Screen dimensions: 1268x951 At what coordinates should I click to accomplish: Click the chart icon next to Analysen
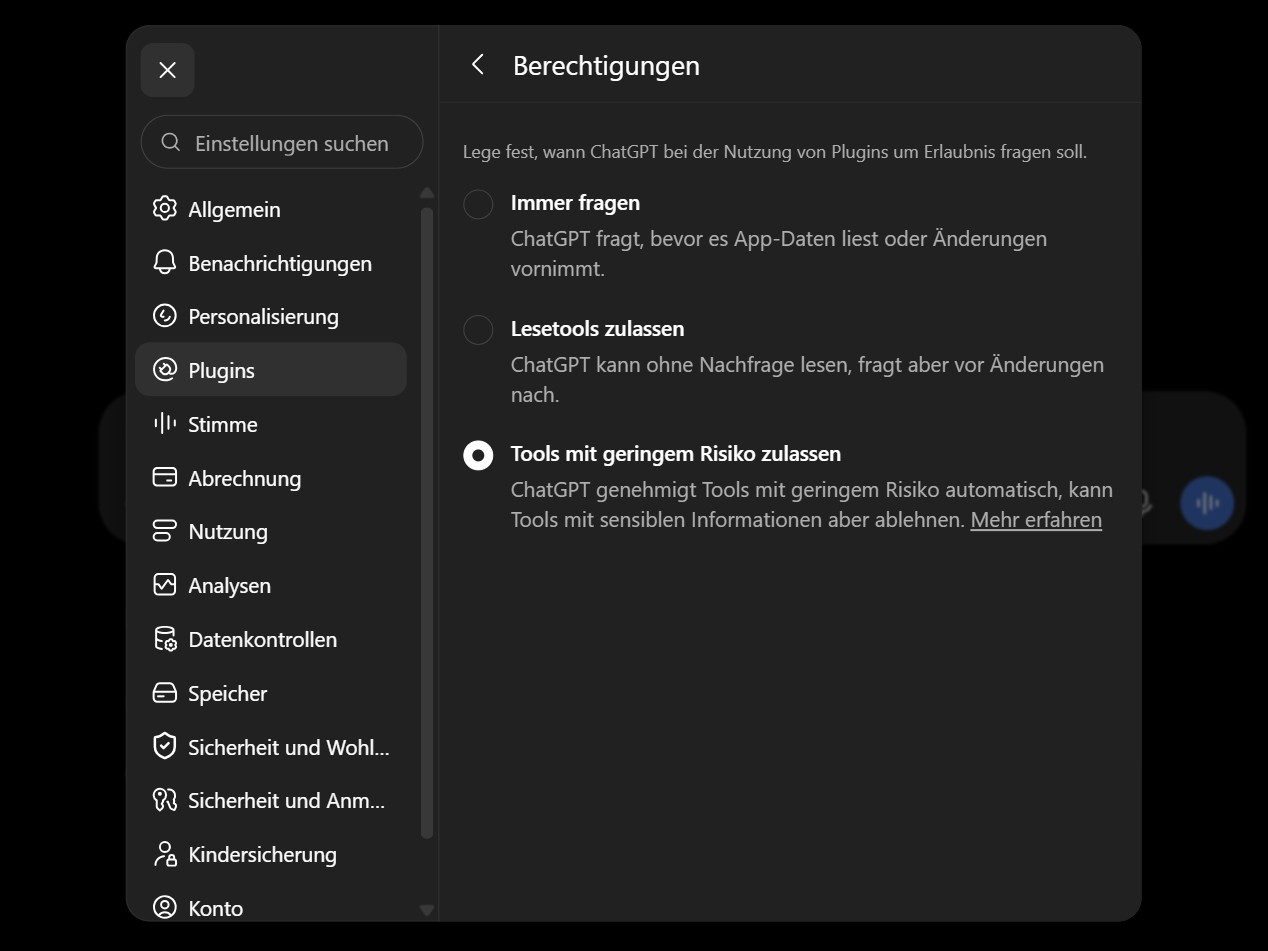[164, 585]
